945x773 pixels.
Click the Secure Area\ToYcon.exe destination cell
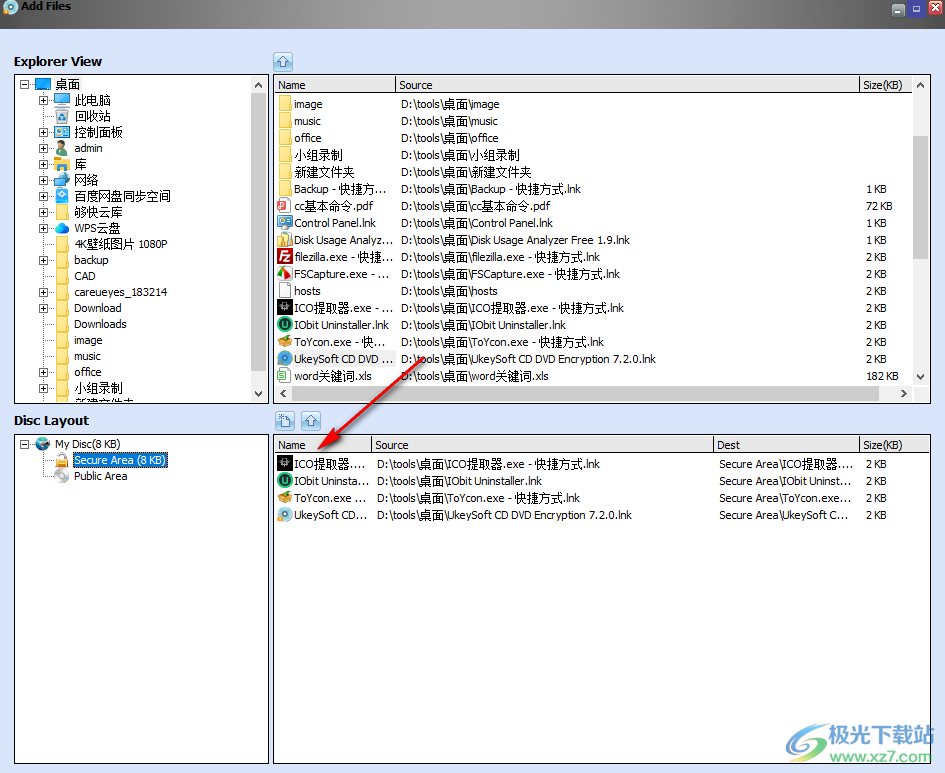click(x=785, y=498)
